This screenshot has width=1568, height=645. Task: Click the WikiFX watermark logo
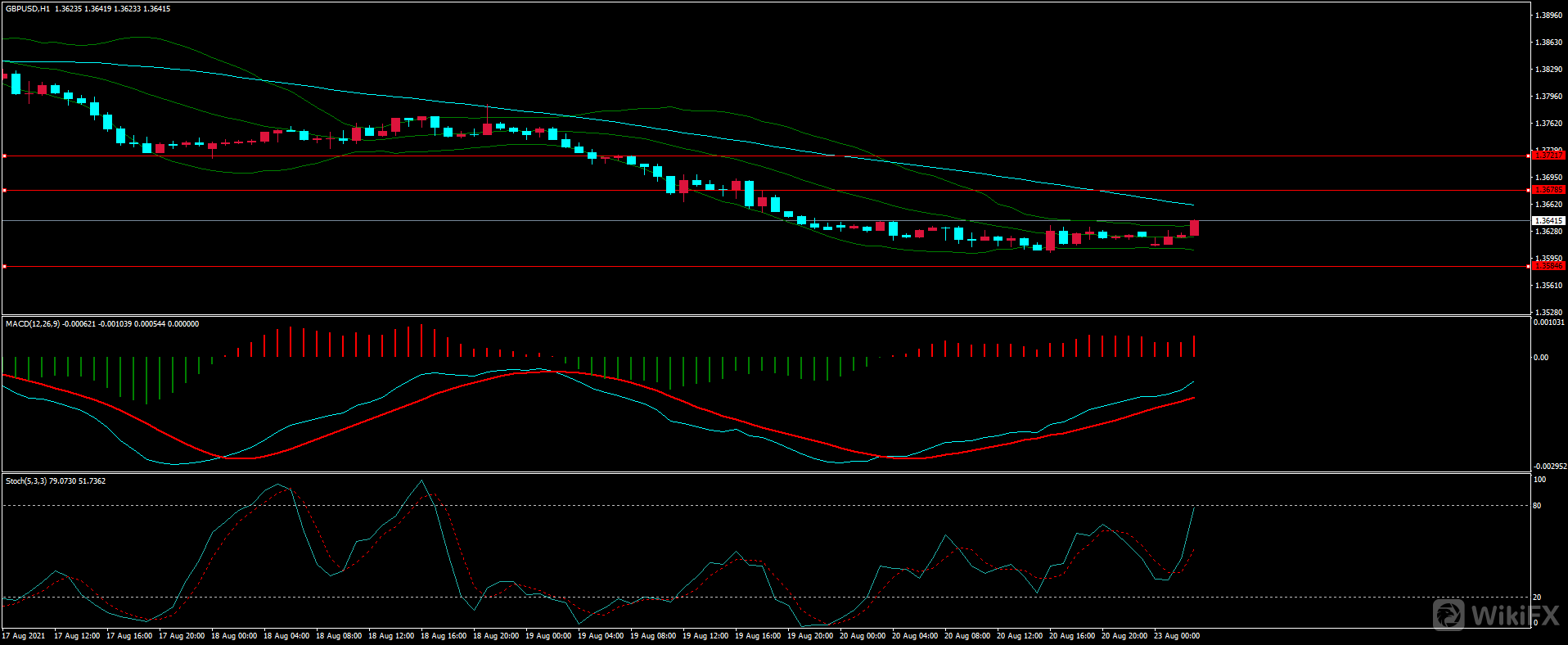[x=1496, y=615]
